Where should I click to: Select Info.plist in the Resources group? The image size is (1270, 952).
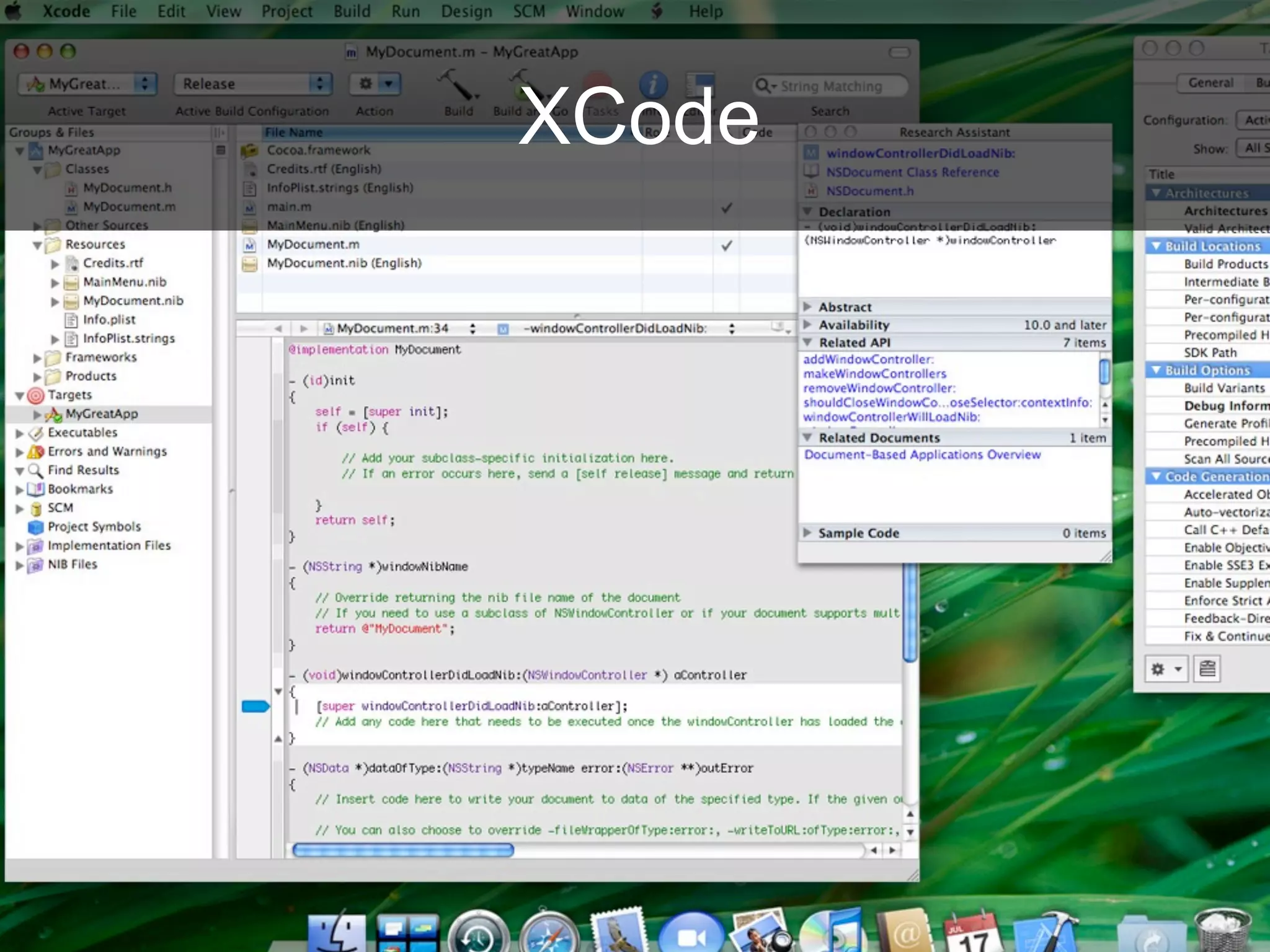tap(109, 320)
